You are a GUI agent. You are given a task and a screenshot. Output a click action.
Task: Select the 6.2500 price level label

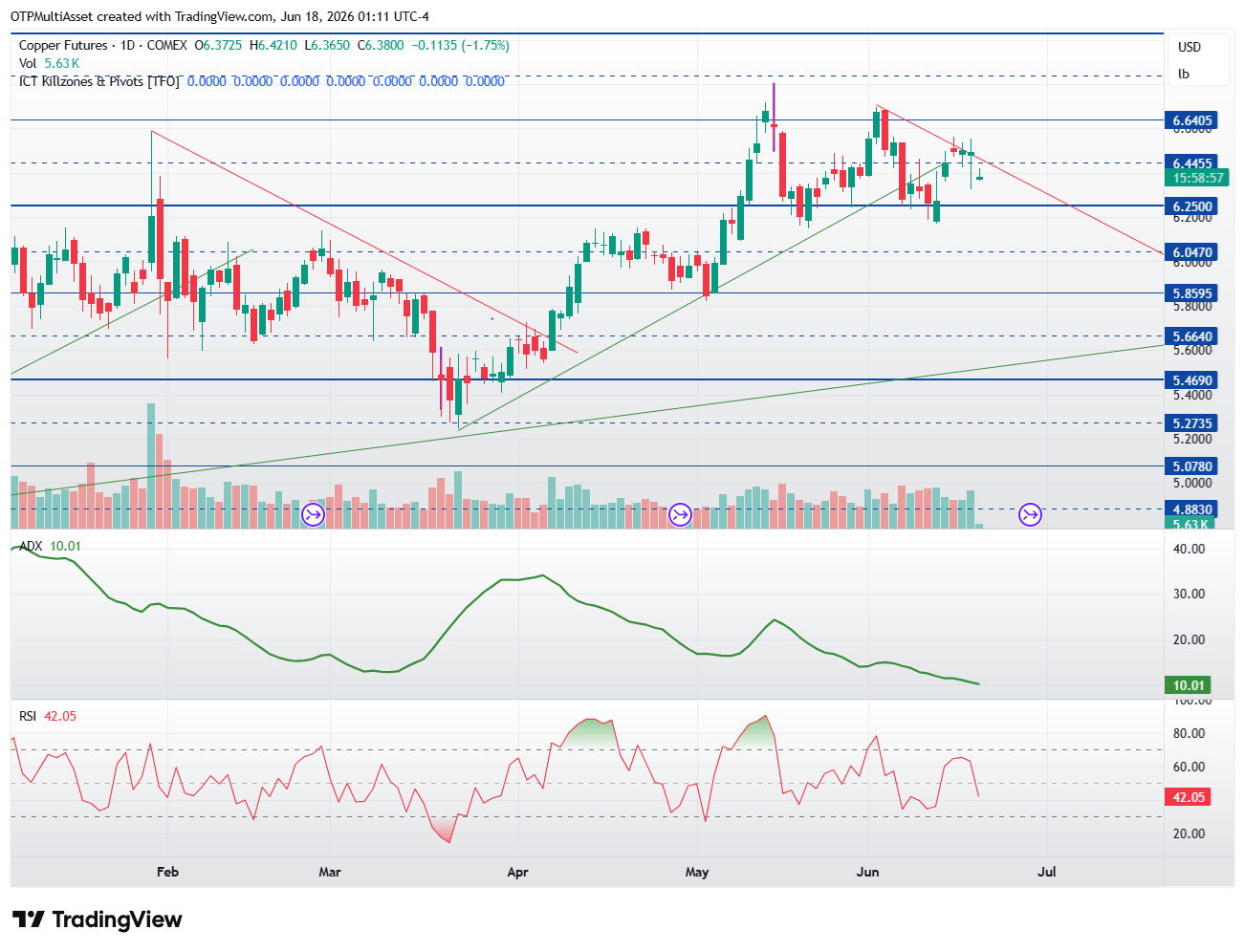pyautogui.click(x=1192, y=206)
